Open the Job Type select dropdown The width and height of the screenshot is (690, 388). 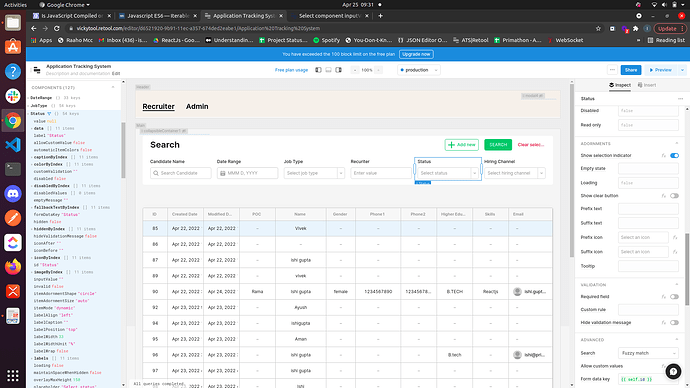314,173
